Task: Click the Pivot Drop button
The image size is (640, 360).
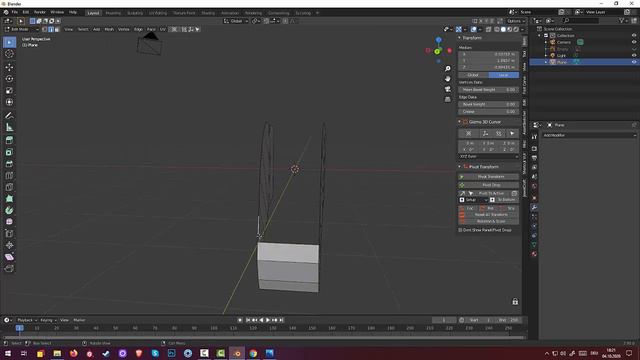Action: (489, 185)
